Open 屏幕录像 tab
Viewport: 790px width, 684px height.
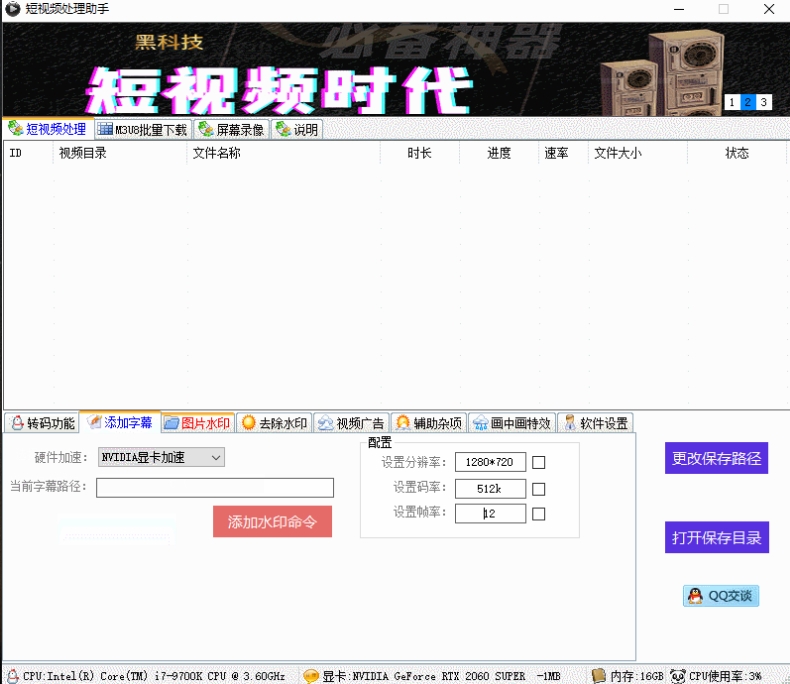click(231, 129)
